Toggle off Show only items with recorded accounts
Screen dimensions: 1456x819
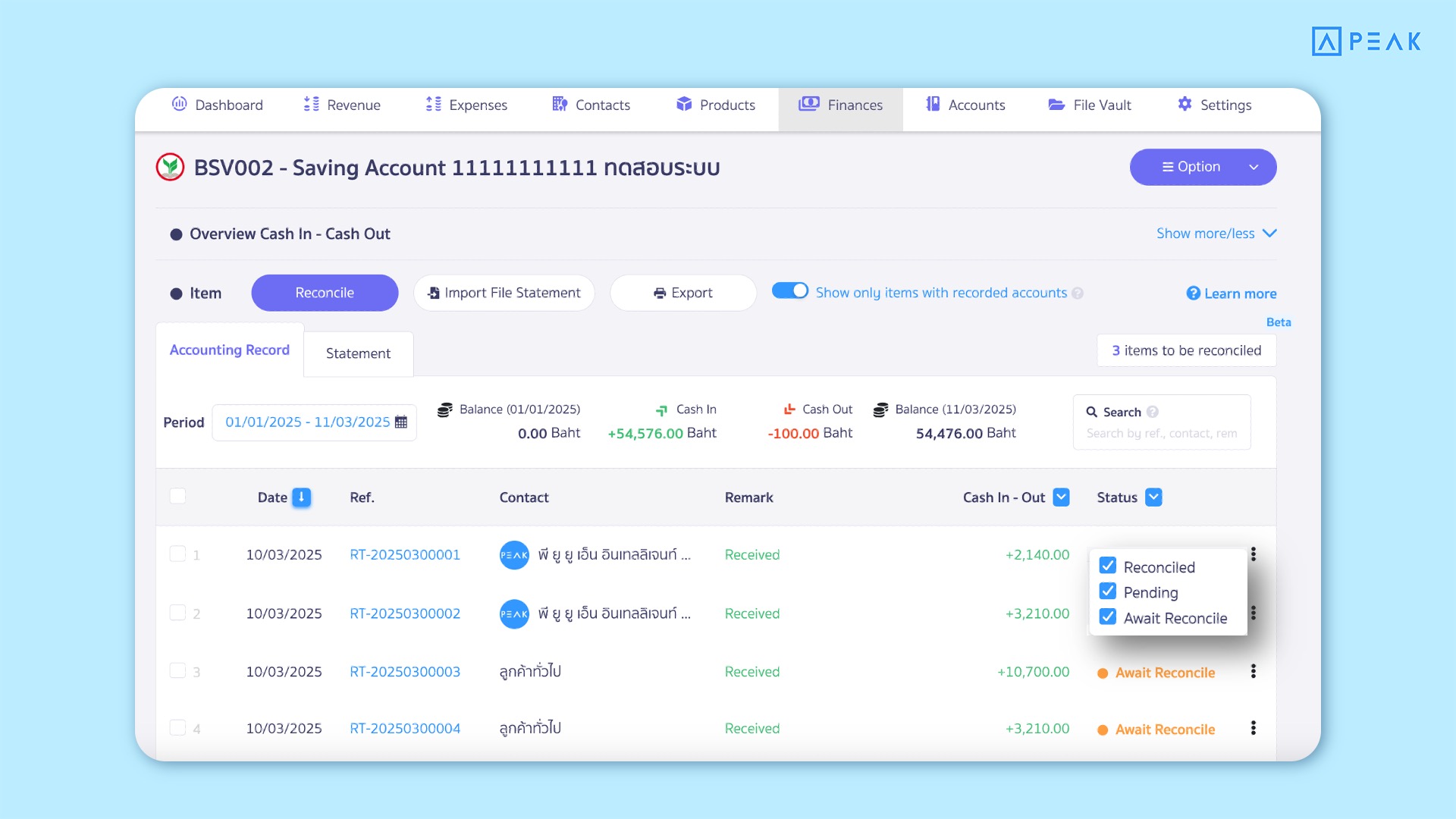(789, 291)
